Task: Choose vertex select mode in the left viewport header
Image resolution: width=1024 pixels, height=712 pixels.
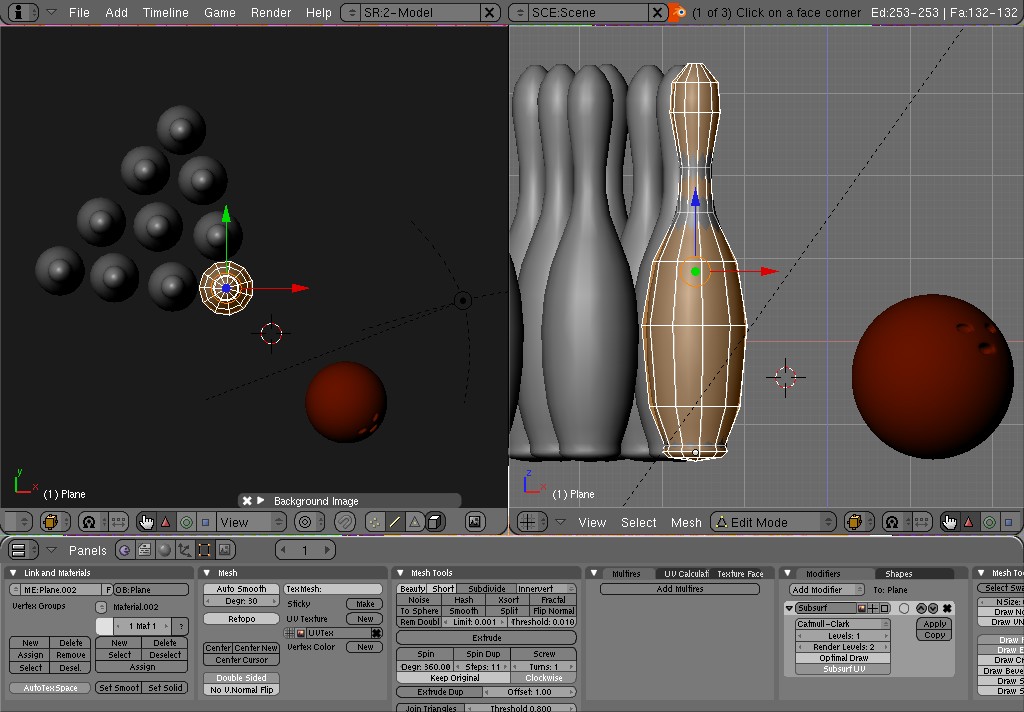Action: coord(374,522)
